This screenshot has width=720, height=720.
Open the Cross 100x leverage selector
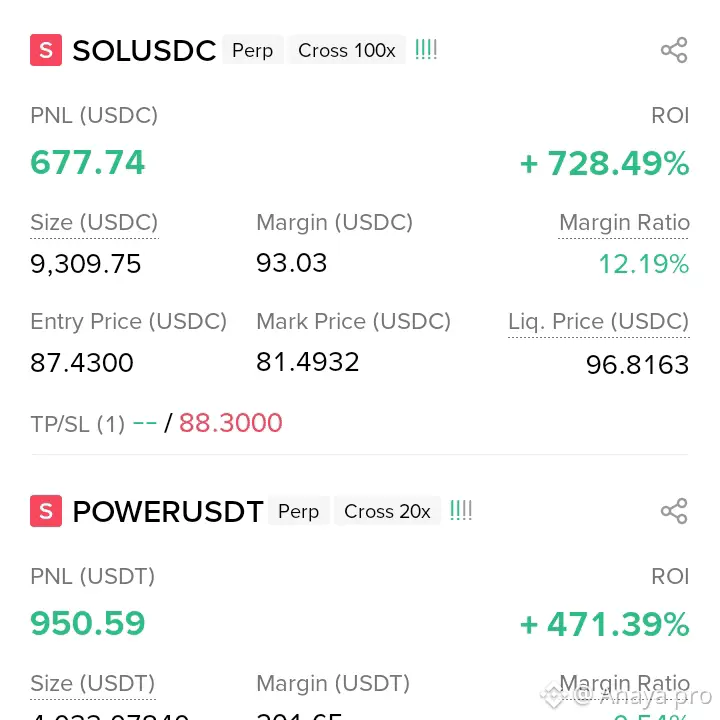point(346,50)
